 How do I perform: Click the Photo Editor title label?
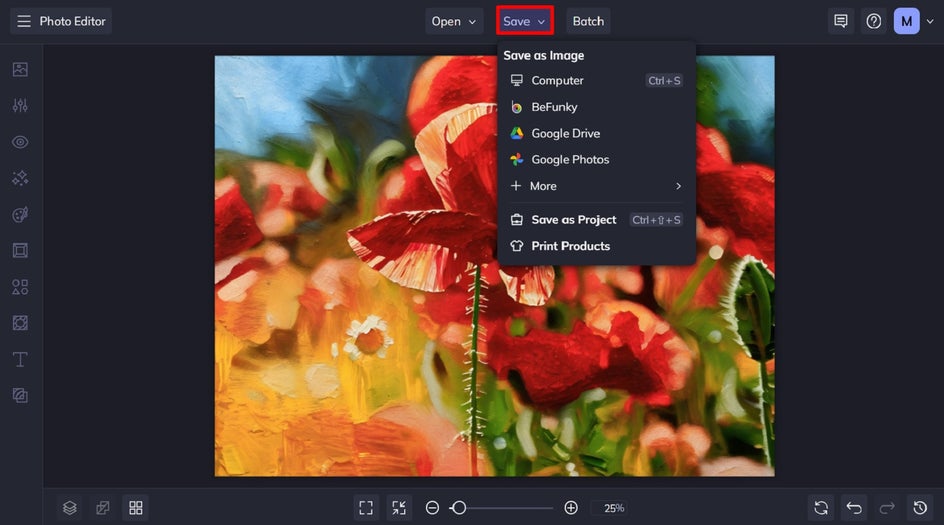tap(72, 22)
